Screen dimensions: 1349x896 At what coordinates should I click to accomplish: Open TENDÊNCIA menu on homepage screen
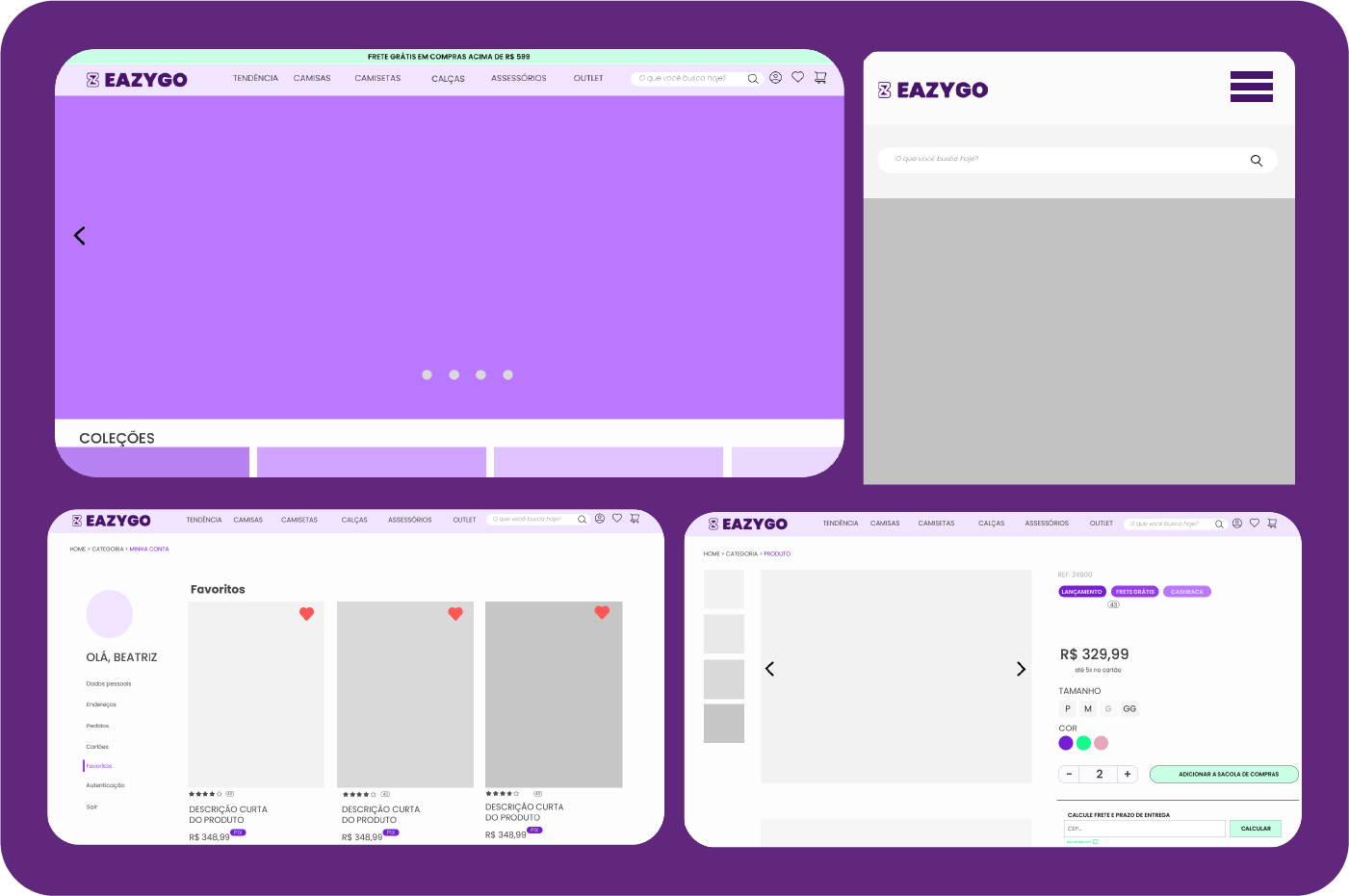click(255, 79)
